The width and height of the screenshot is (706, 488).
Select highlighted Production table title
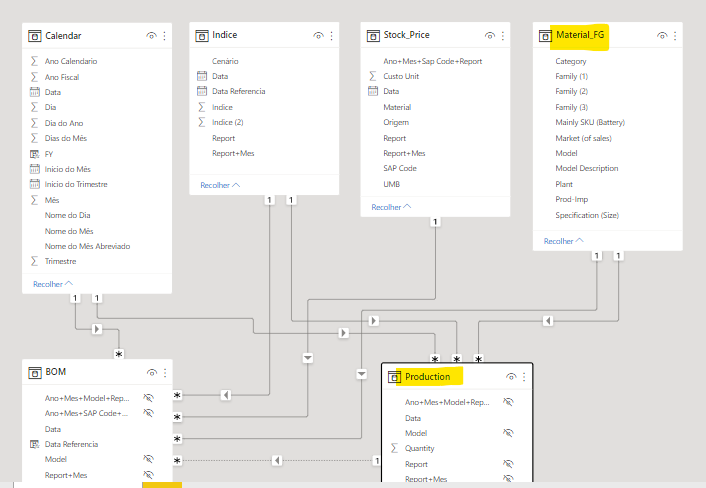click(x=427, y=377)
